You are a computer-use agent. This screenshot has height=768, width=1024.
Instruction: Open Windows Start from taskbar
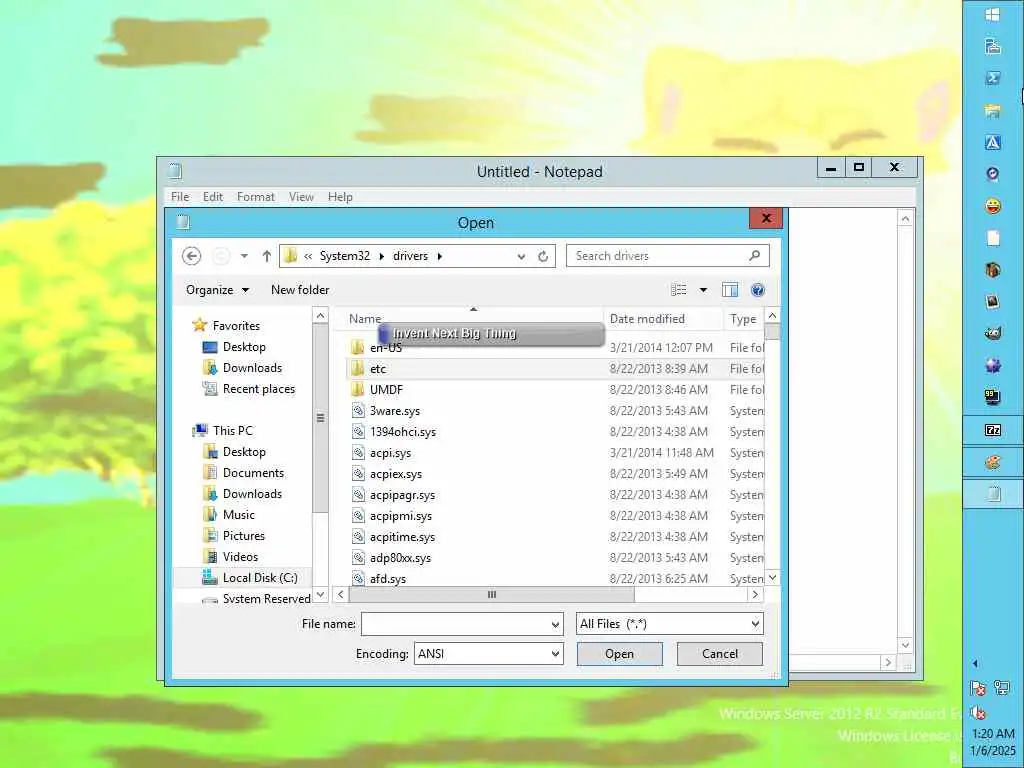pos(993,14)
